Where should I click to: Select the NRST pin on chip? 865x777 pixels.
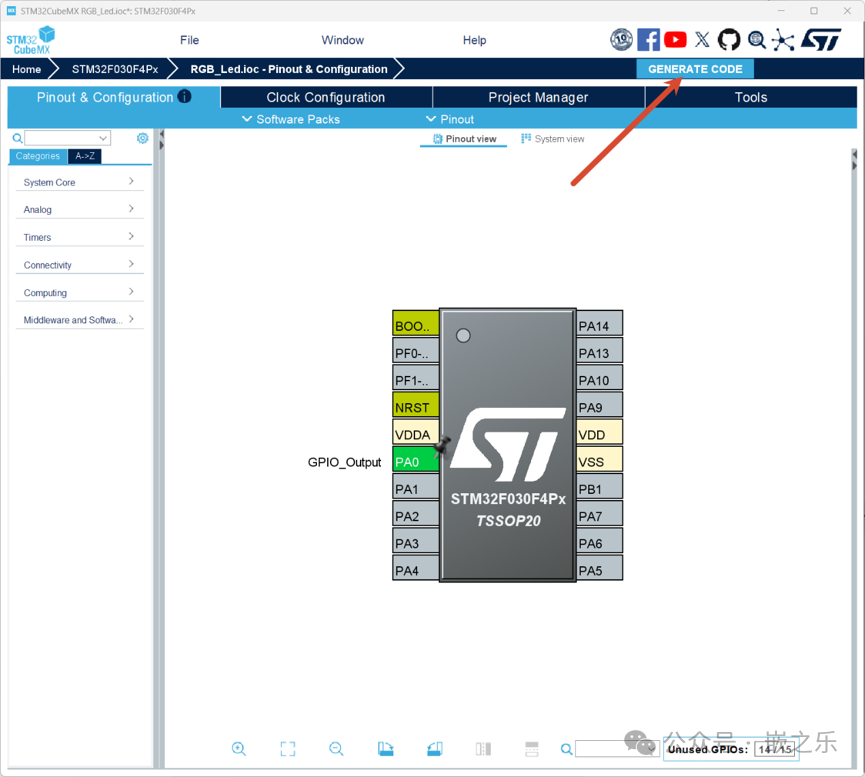(x=416, y=407)
